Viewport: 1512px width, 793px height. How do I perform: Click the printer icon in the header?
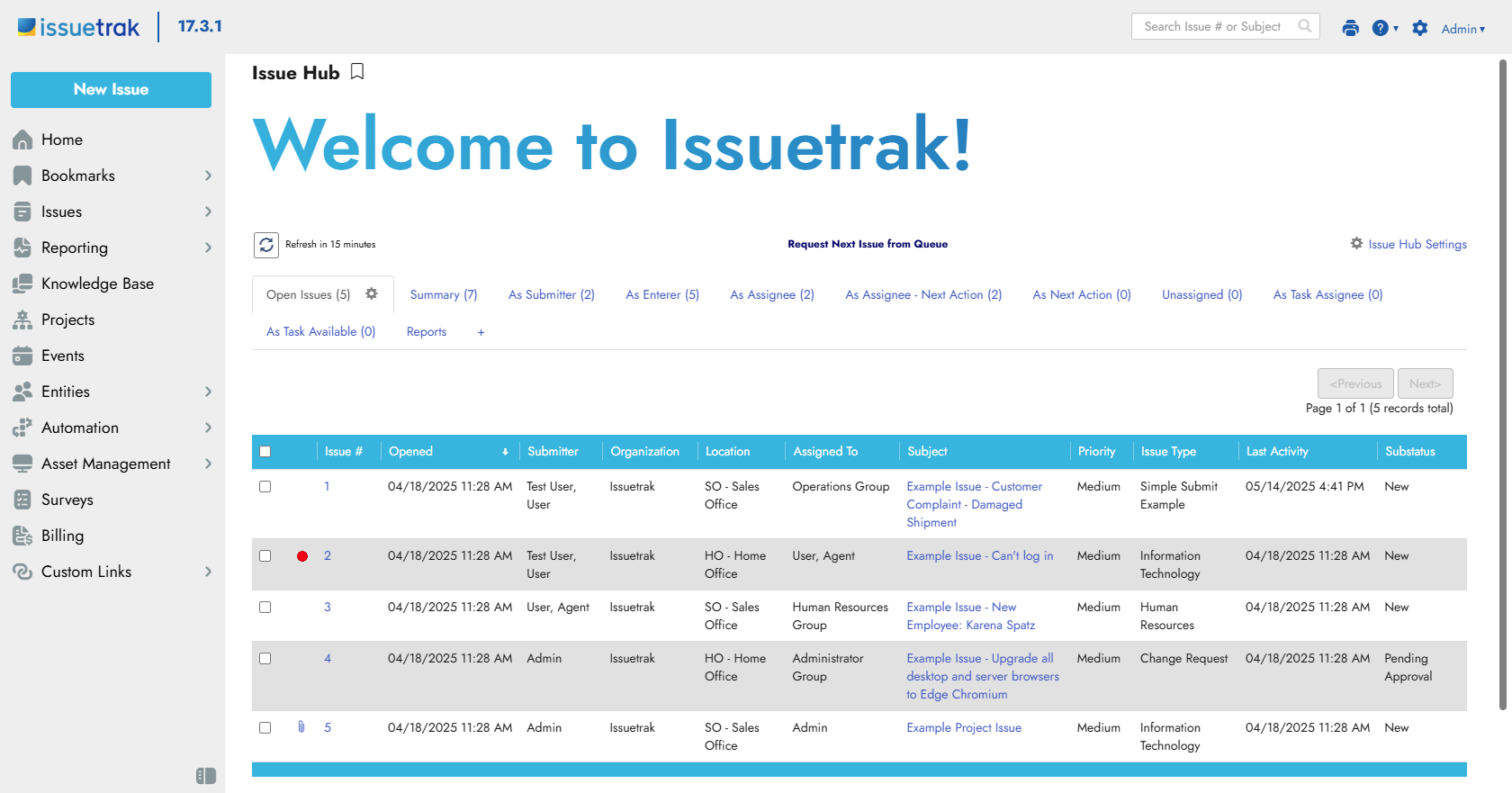1350,28
